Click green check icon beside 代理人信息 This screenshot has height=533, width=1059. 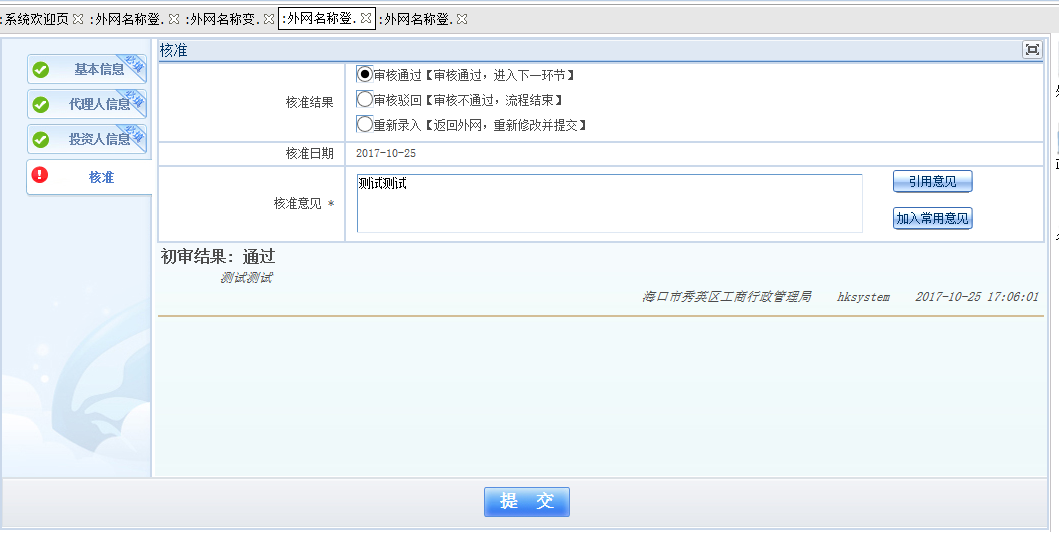click(x=41, y=105)
